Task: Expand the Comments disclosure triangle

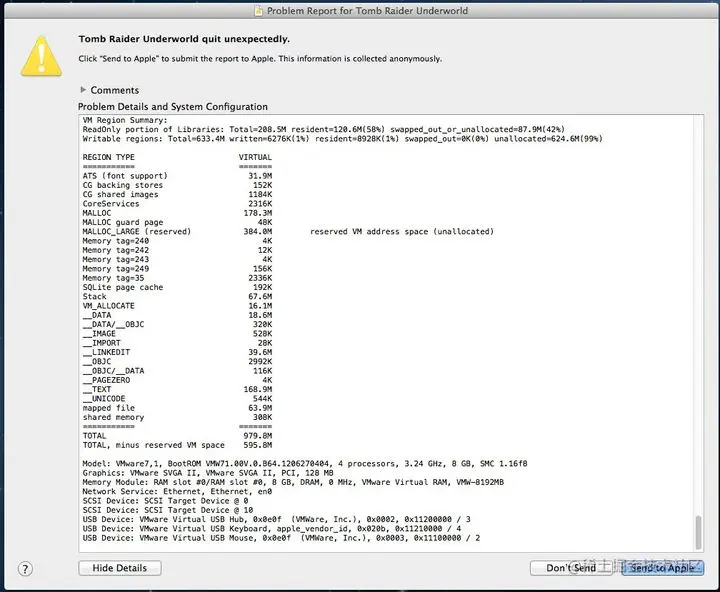Action: click(83, 90)
